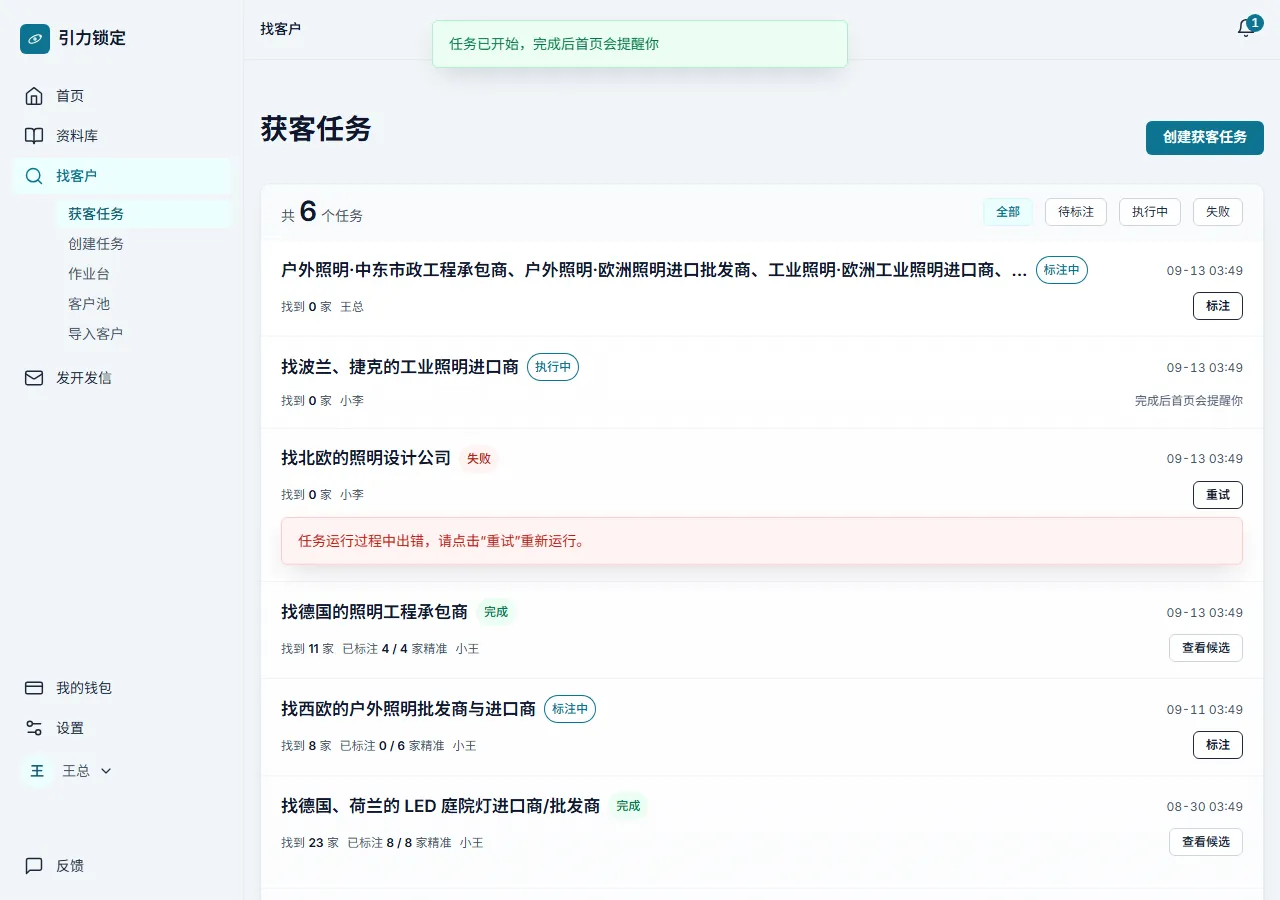Image resolution: width=1280 pixels, height=900 pixels.
Task: Select the 全部 filter tab
Action: pyautogui.click(x=1008, y=212)
